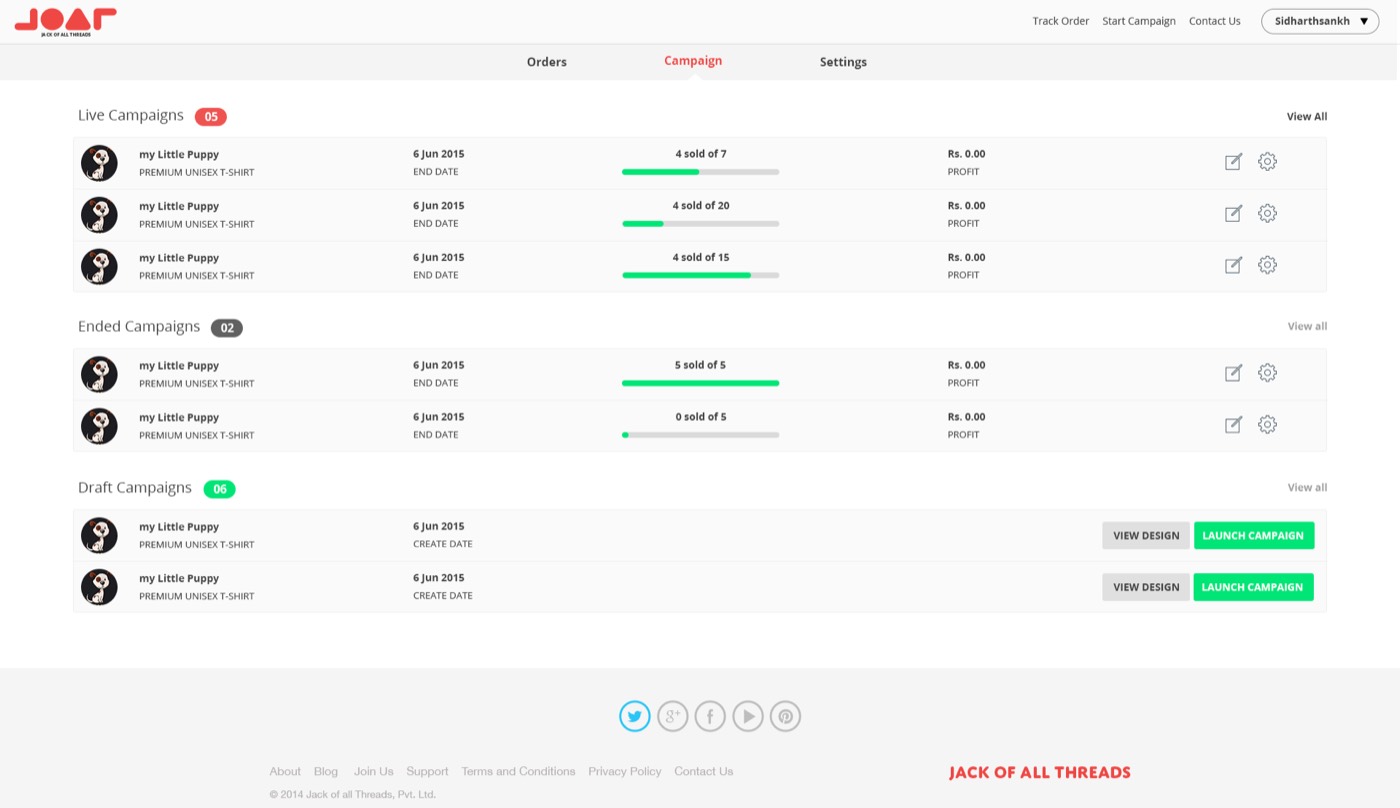Open the Start Campaign link in the header
This screenshot has width=1400, height=808.
(x=1139, y=21)
